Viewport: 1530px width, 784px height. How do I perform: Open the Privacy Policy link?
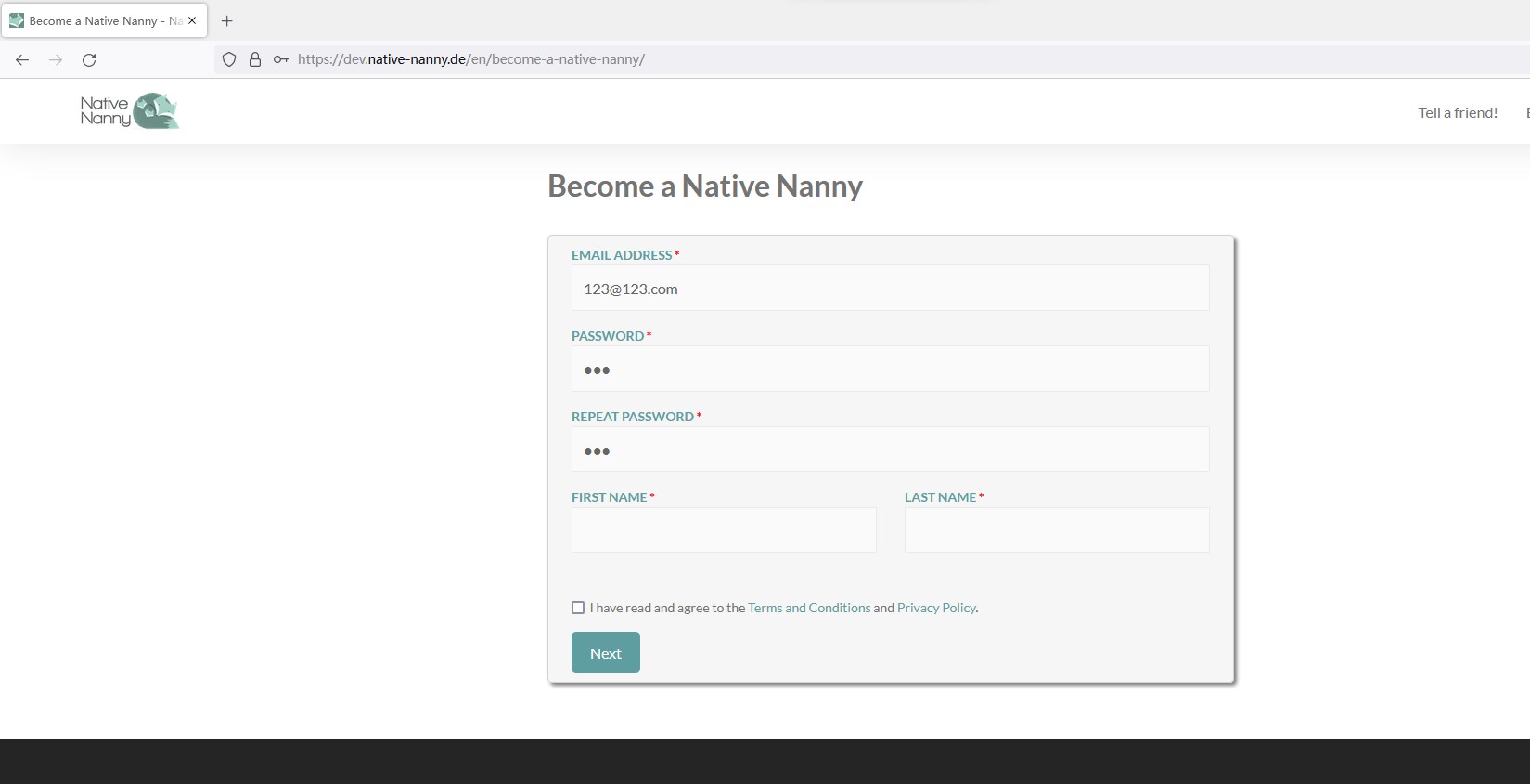pos(936,608)
